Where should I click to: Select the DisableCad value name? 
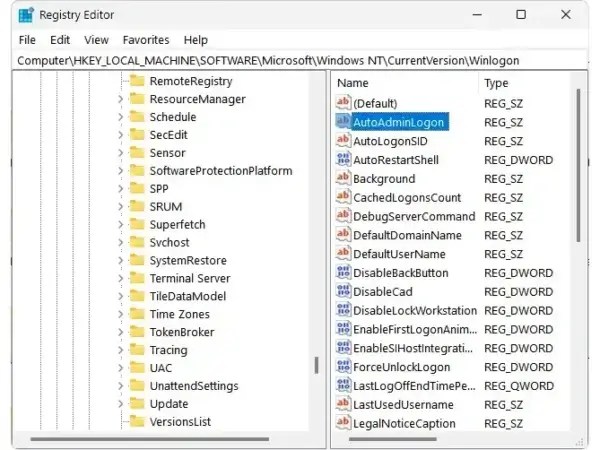tap(383, 292)
